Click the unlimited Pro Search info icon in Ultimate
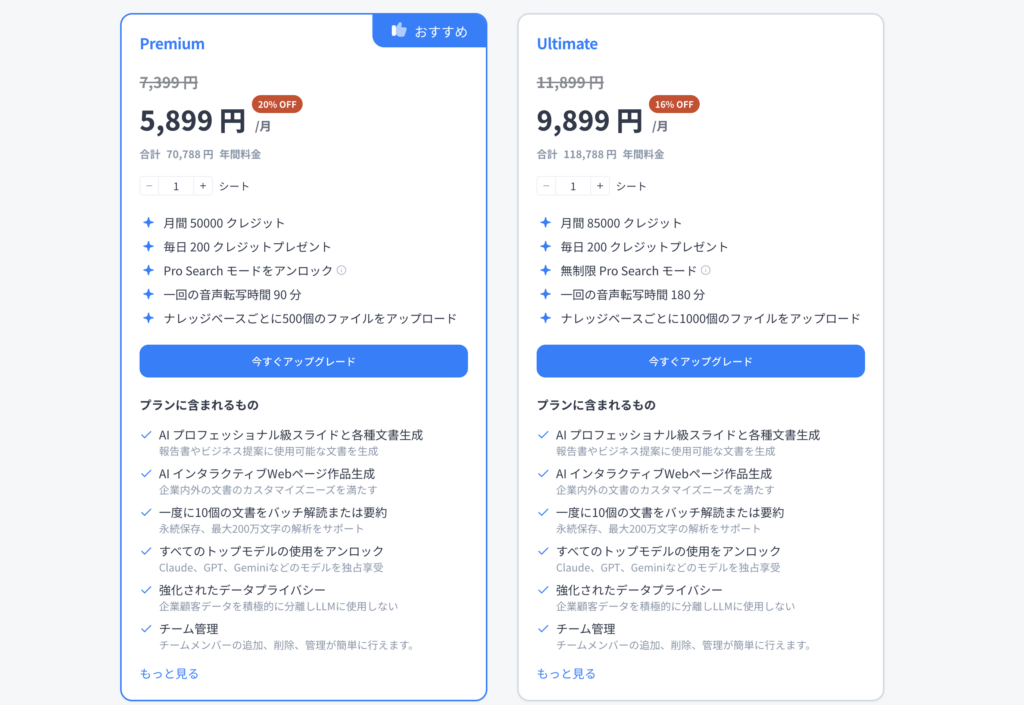1024x705 pixels. pyautogui.click(x=706, y=270)
